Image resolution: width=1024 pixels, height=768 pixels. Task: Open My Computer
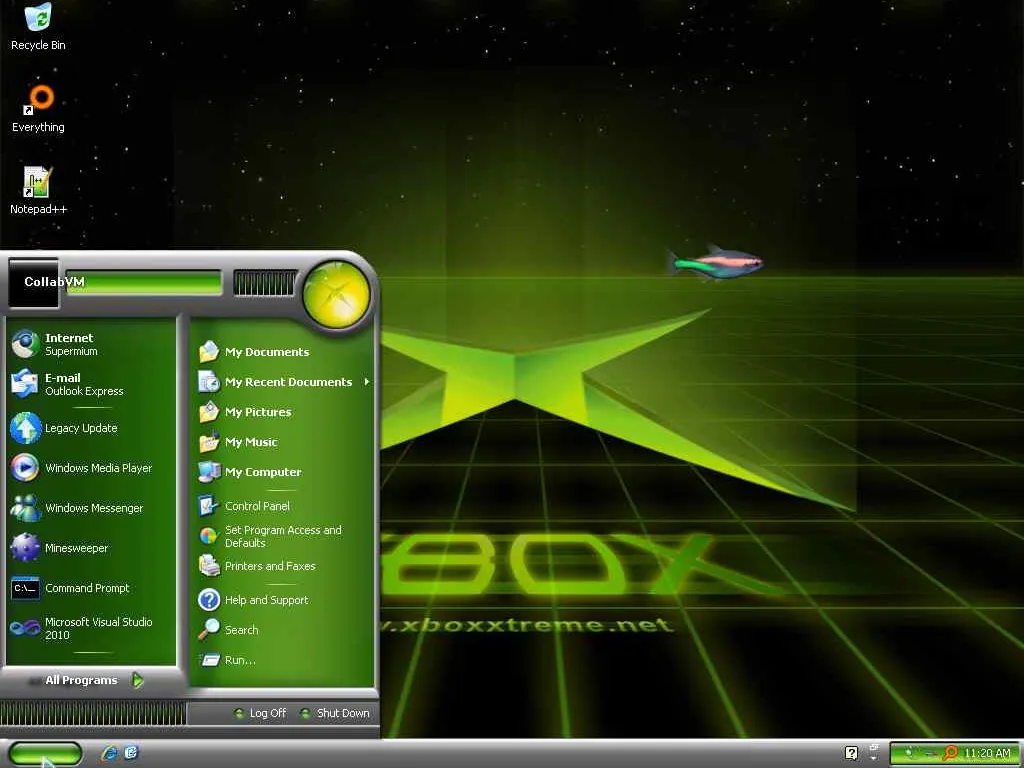pos(284,472)
